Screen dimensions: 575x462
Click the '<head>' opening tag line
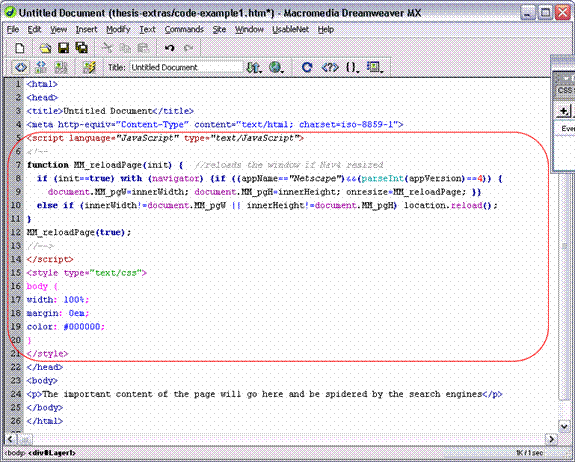click(x=42, y=98)
